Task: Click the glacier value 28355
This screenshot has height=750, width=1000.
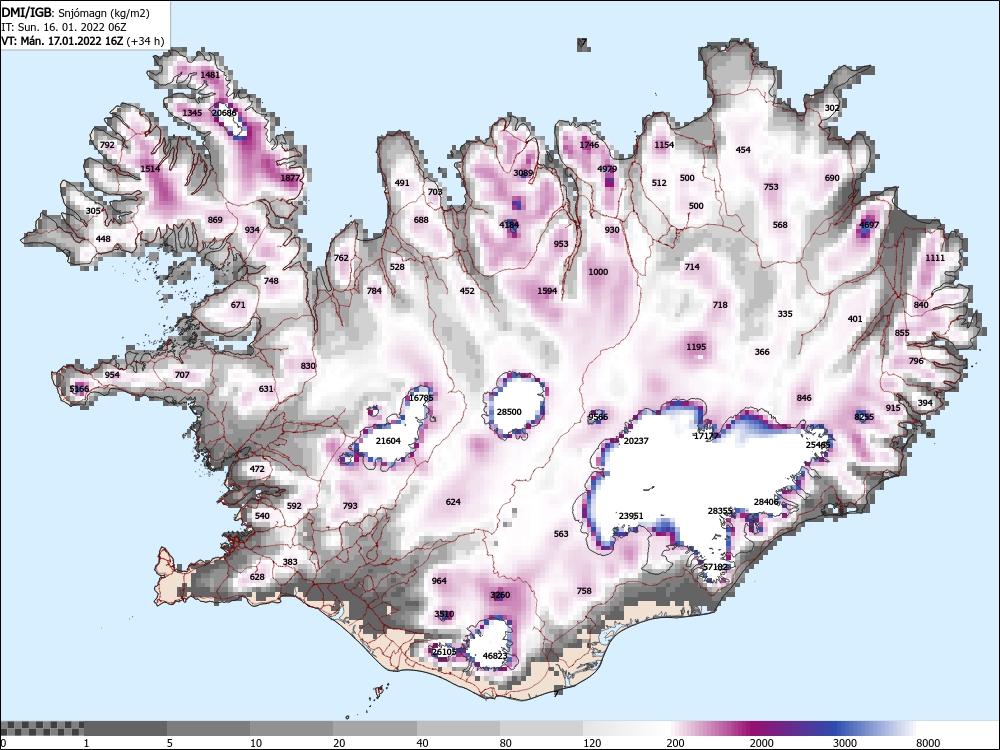Action: click(720, 511)
